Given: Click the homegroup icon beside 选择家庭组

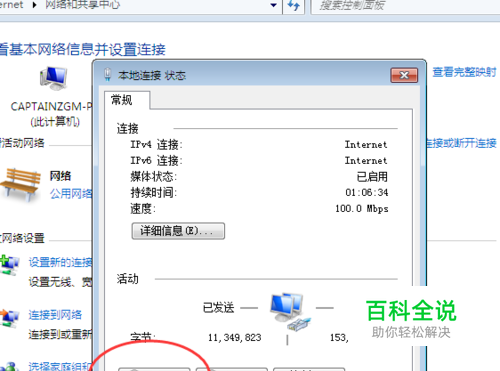Looking at the screenshot, I should [9, 367].
